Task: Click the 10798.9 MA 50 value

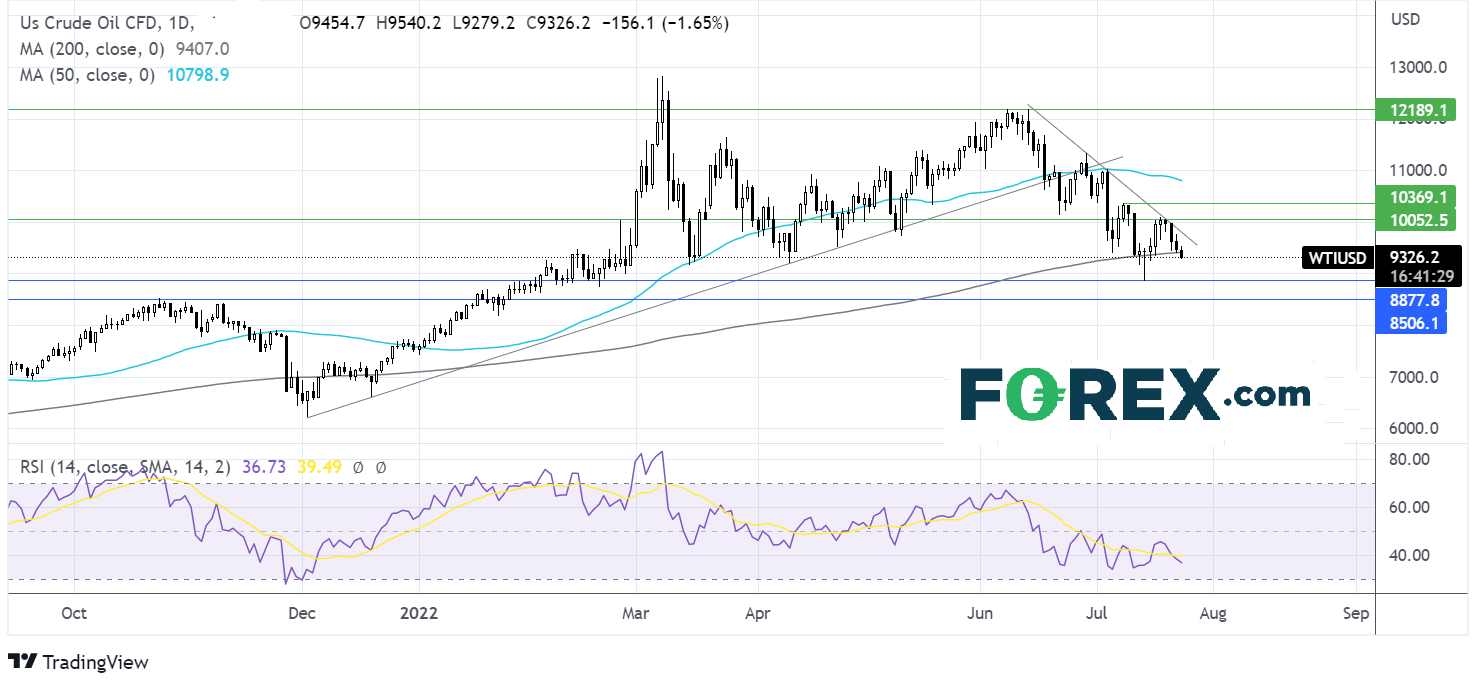Action: tap(200, 74)
